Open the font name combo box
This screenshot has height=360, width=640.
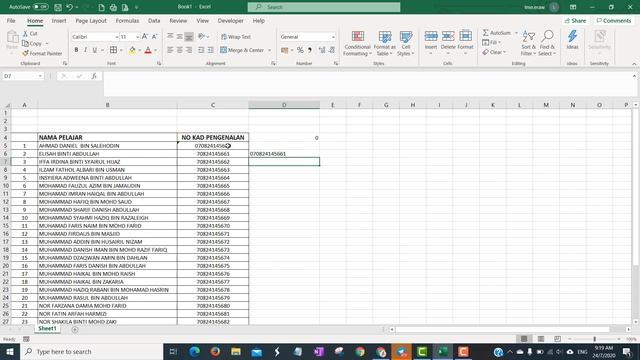pos(95,37)
